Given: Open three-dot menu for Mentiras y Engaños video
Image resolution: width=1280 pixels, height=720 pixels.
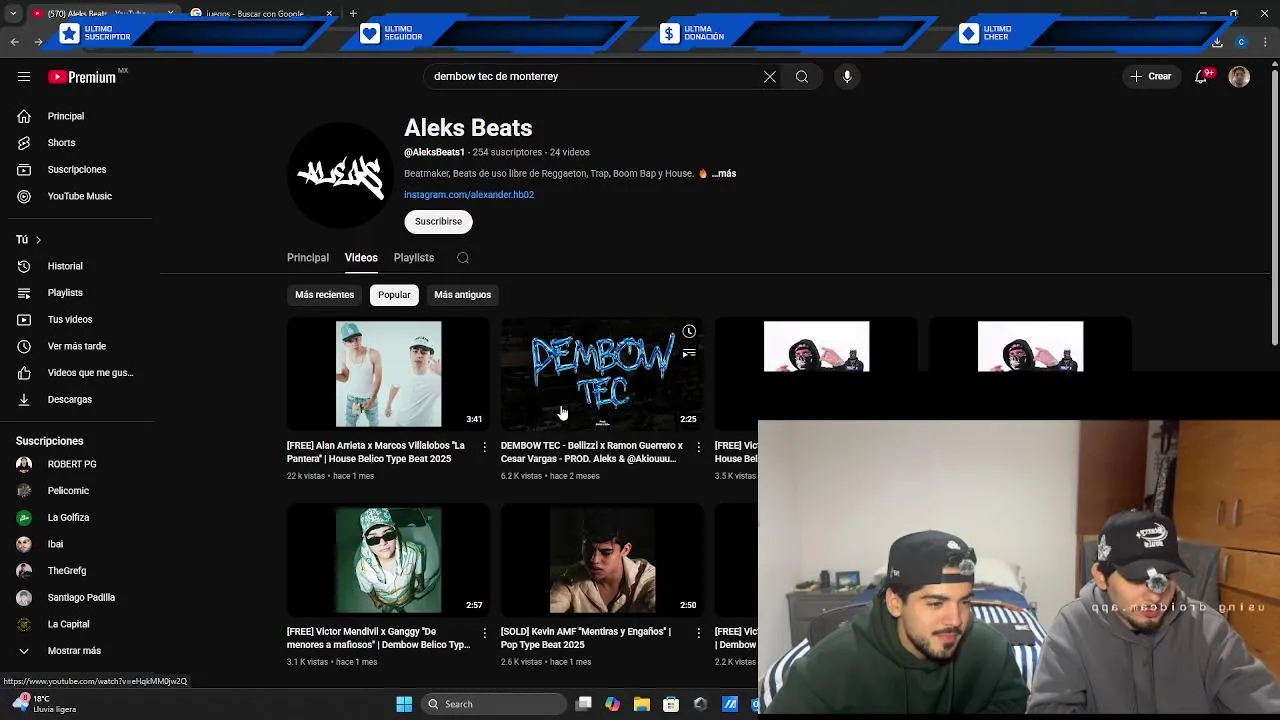Looking at the screenshot, I should pos(699,633).
